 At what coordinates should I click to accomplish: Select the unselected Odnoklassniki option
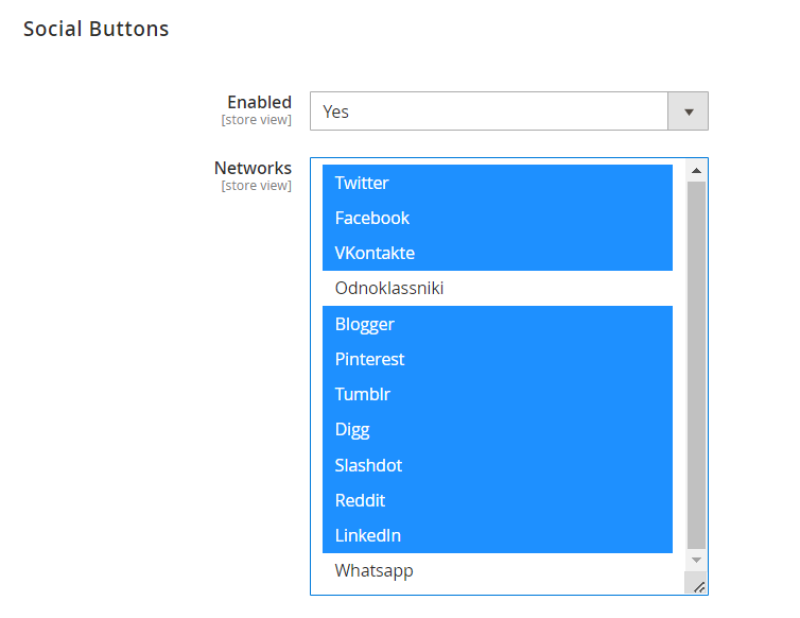click(497, 288)
